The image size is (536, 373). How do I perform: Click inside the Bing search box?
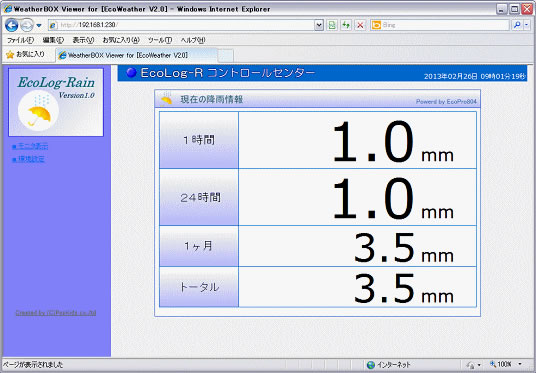[444, 25]
